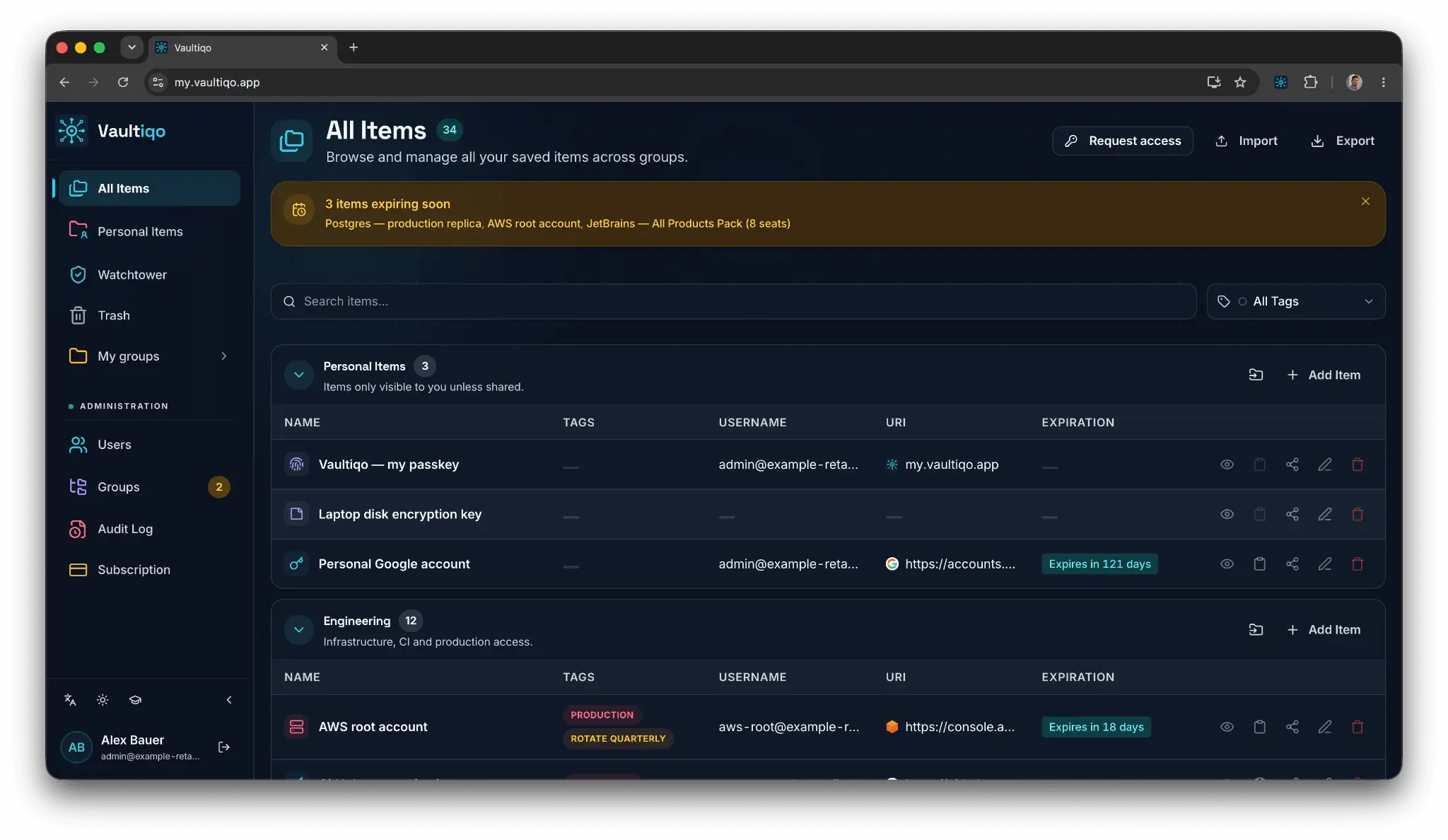Log out using the sign-out icon
1448x840 pixels.
click(x=224, y=747)
